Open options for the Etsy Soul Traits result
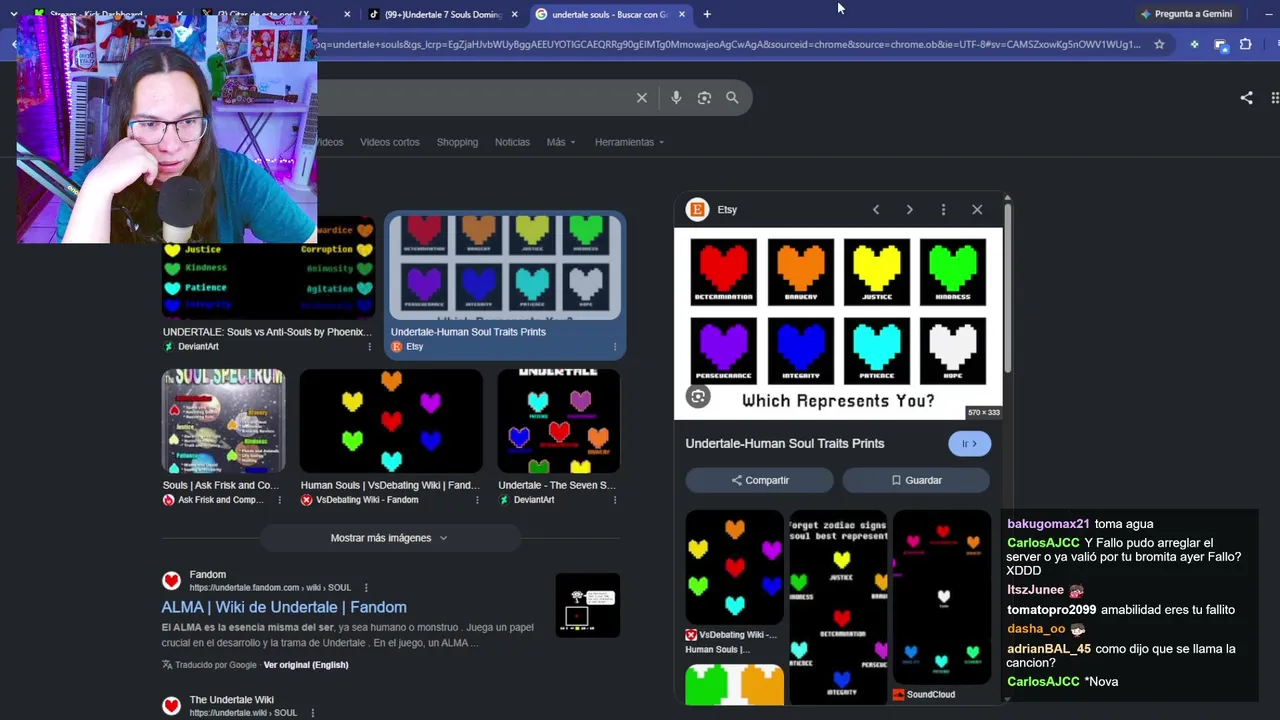1280x720 pixels. (x=614, y=347)
